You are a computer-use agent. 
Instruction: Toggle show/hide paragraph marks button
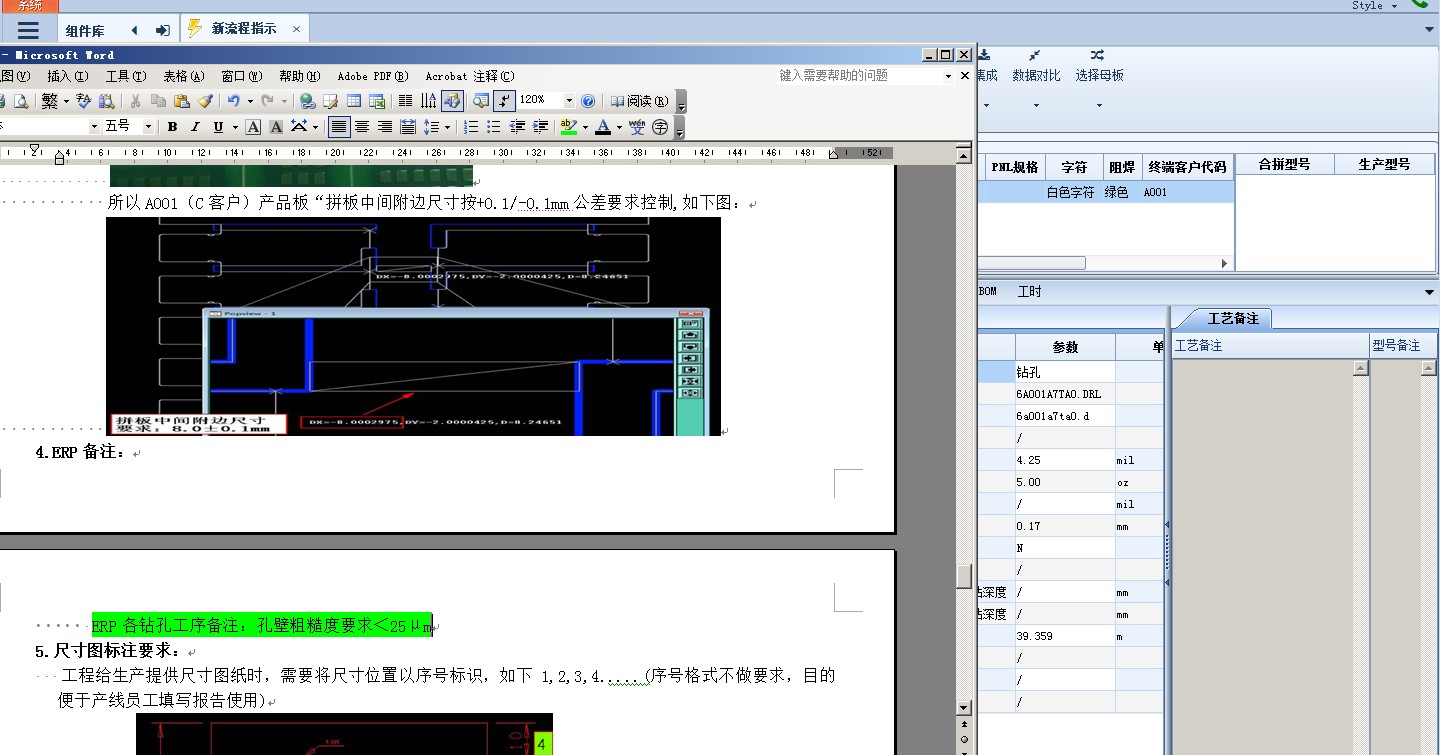tap(504, 101)
